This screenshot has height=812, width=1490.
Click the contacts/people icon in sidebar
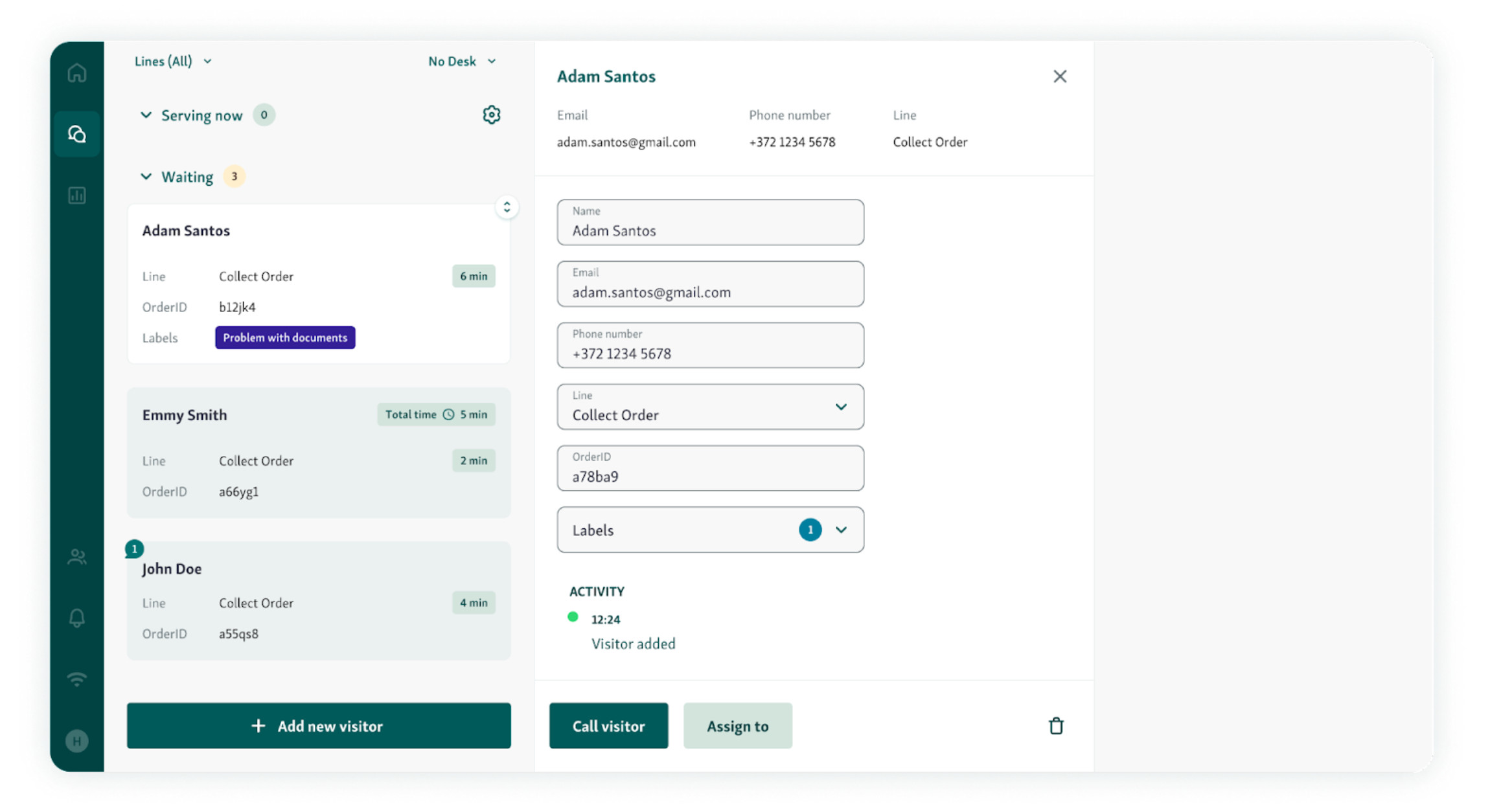[77, 557]
